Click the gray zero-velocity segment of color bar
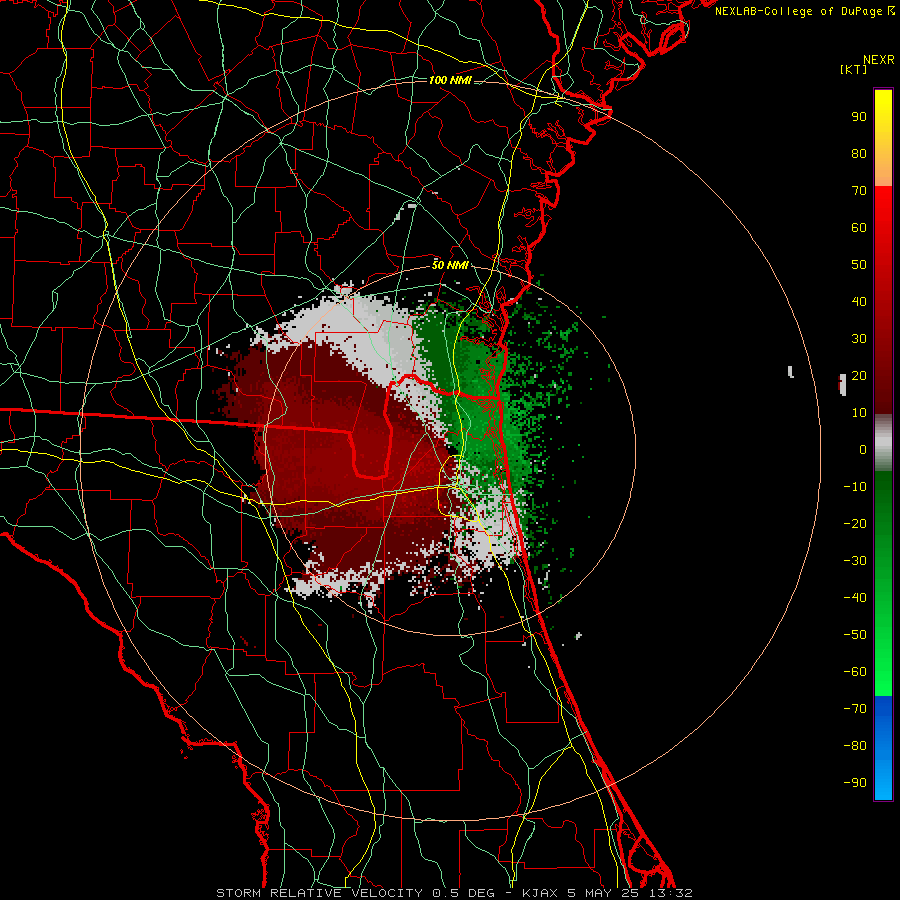 [x=883, y=442]
